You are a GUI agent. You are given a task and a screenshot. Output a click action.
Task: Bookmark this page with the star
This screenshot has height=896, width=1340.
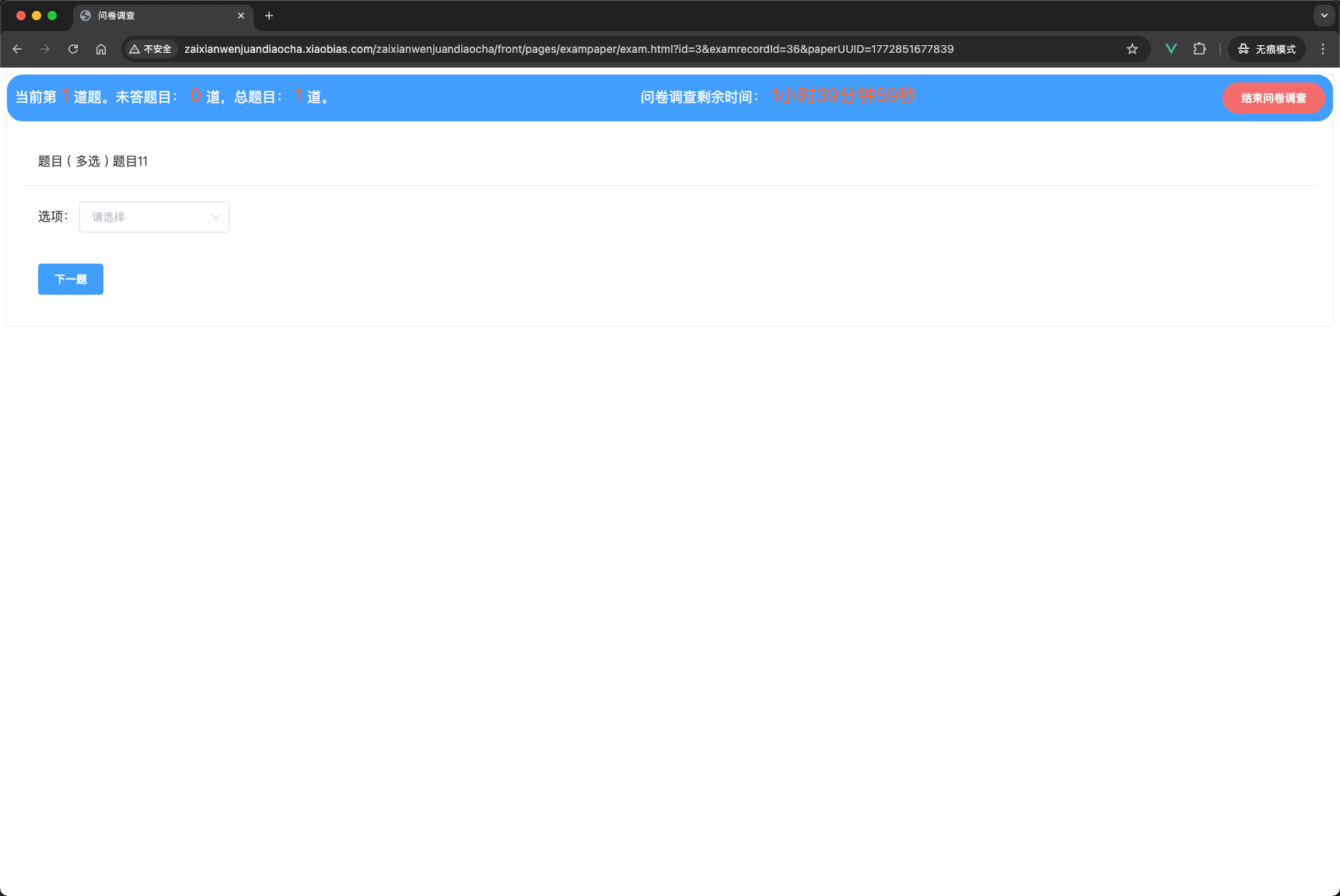coord(1132,49)
